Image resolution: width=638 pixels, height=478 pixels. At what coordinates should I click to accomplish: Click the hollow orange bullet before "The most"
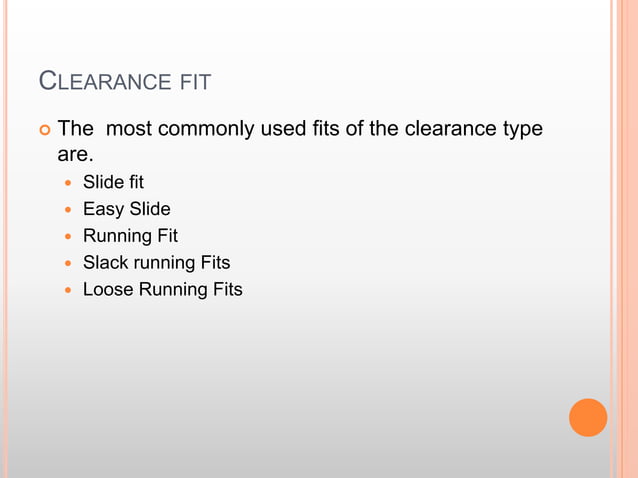coord(45,130)
